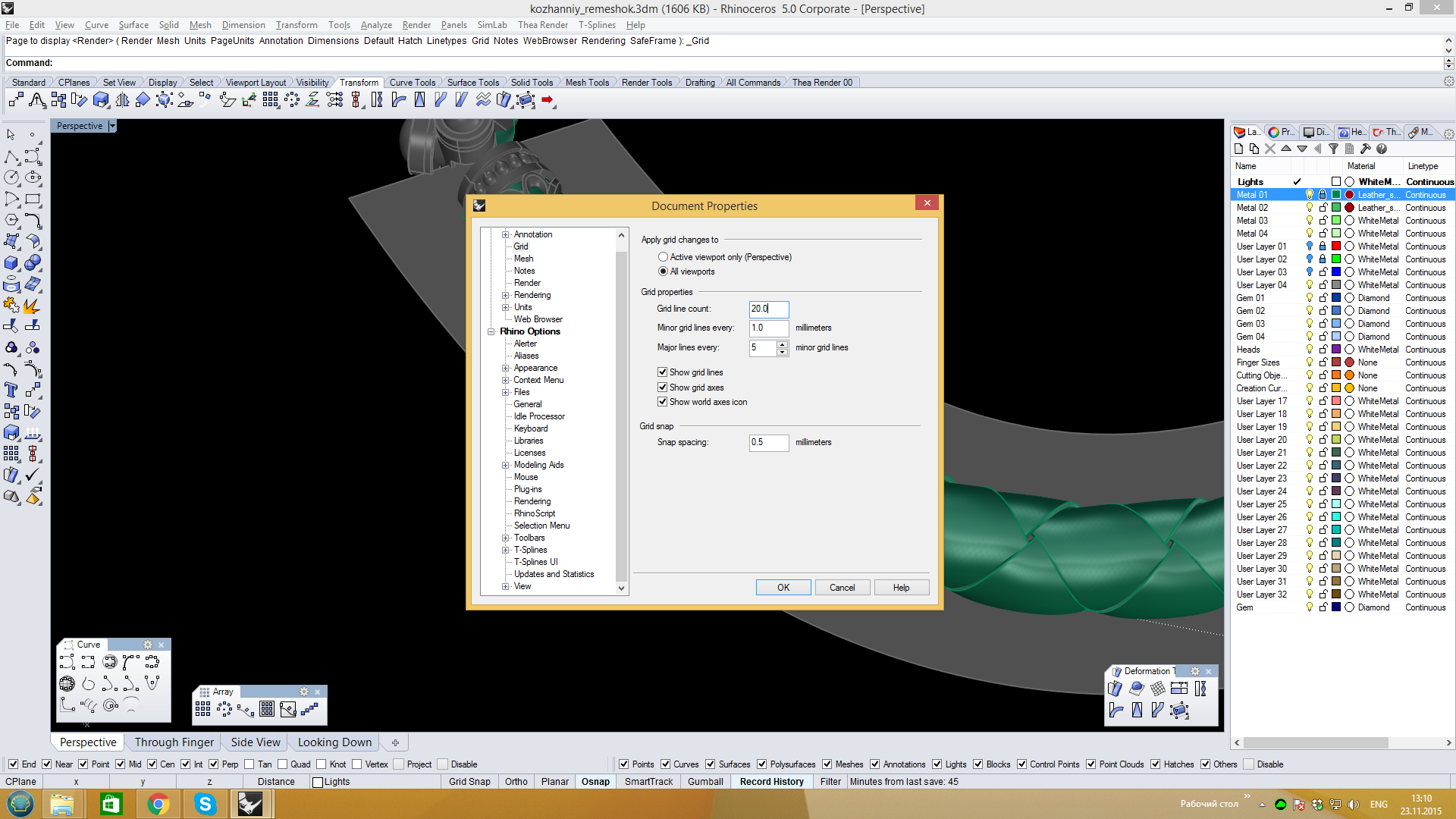Move layer up with the triangle icon

coord(1286,149)
